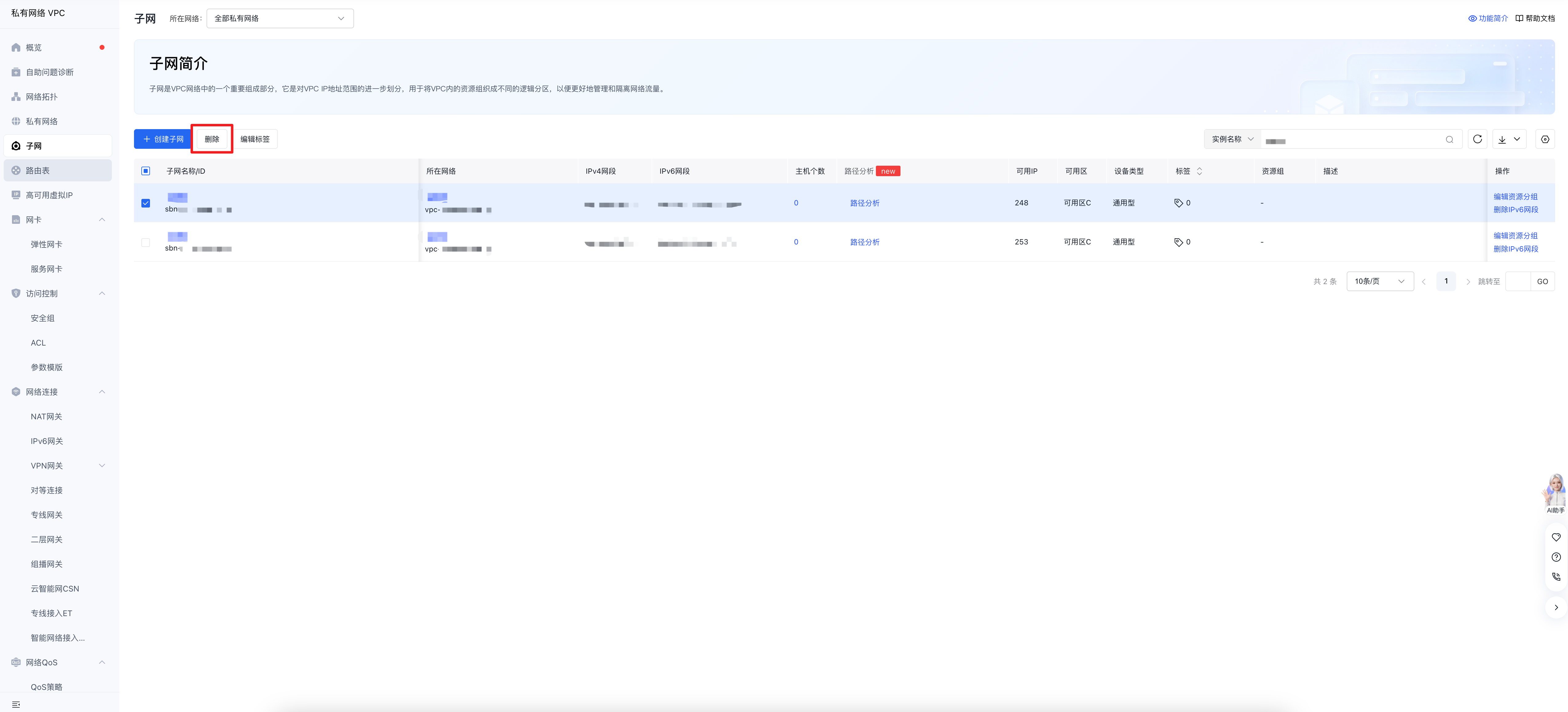Click the phone contact icon
The width and height of the screenshot is (1568, 712).
1556,576
